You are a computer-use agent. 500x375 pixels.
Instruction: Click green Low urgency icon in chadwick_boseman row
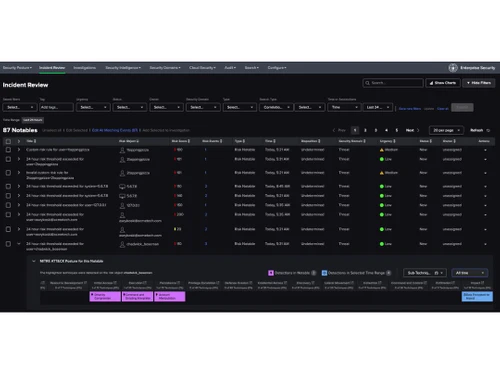pos(382,244)
